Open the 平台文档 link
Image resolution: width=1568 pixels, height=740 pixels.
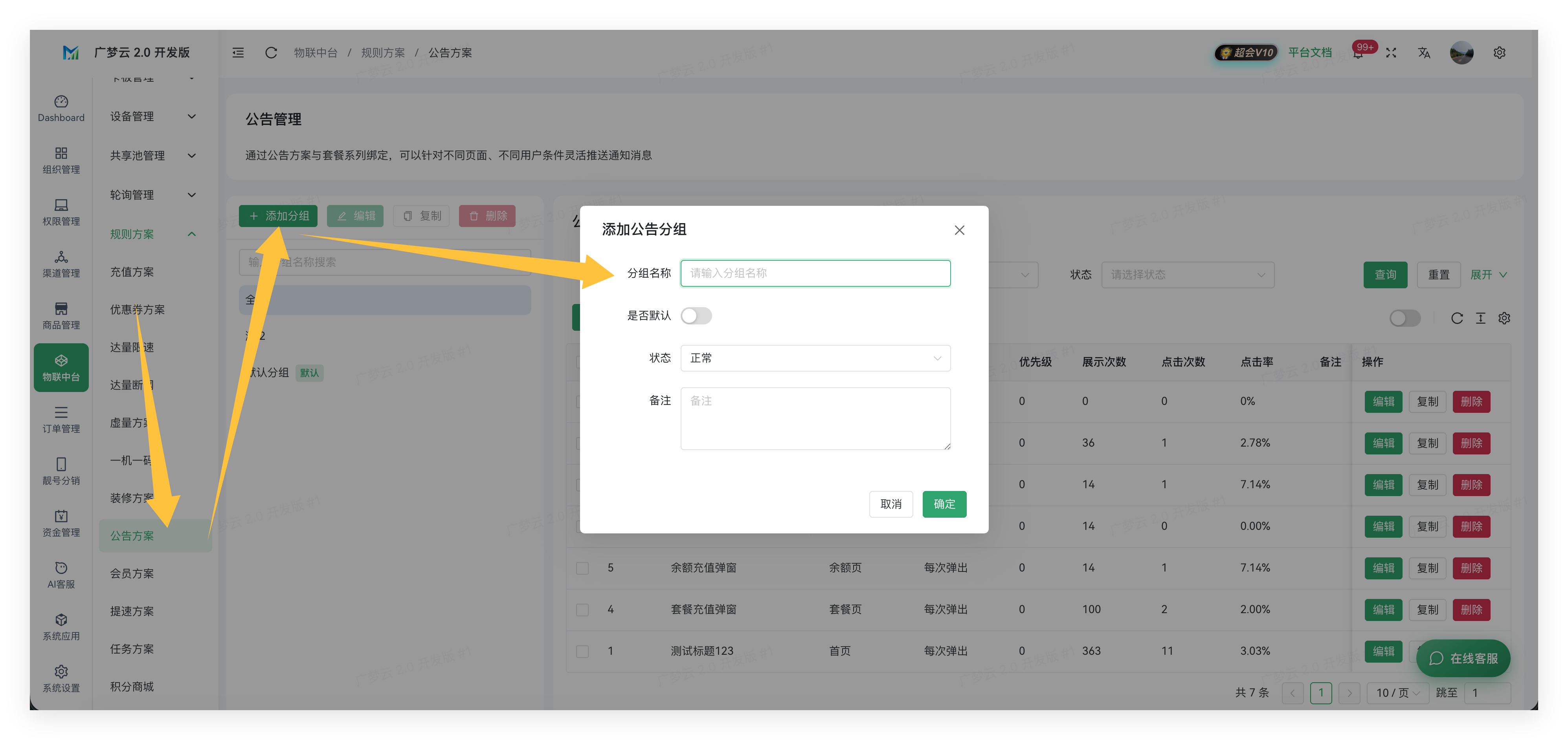pos(1309,52)
